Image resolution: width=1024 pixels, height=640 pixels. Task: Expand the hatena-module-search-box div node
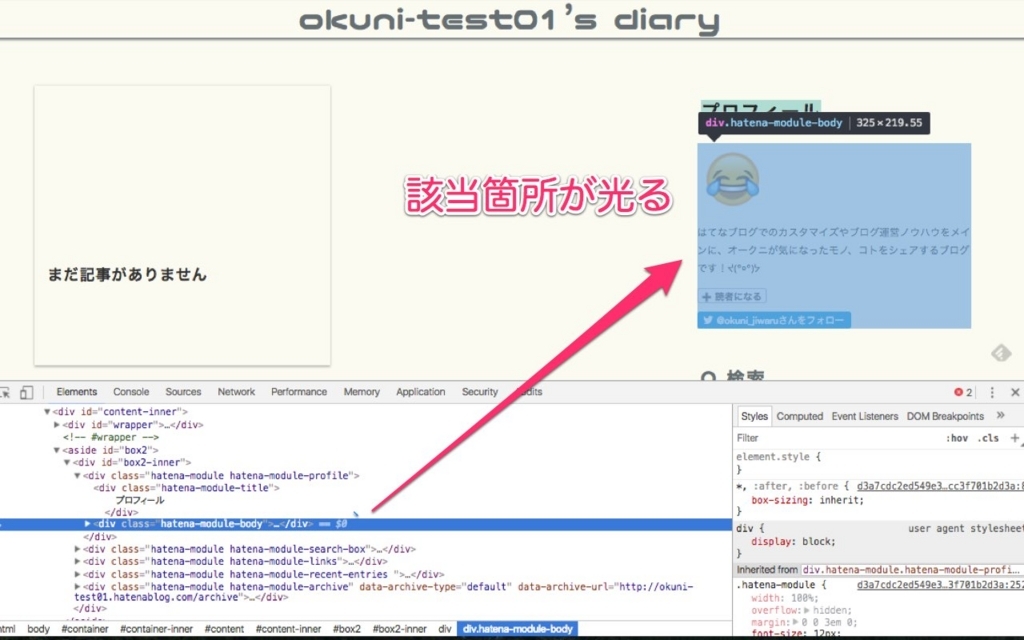coord(77,549)
